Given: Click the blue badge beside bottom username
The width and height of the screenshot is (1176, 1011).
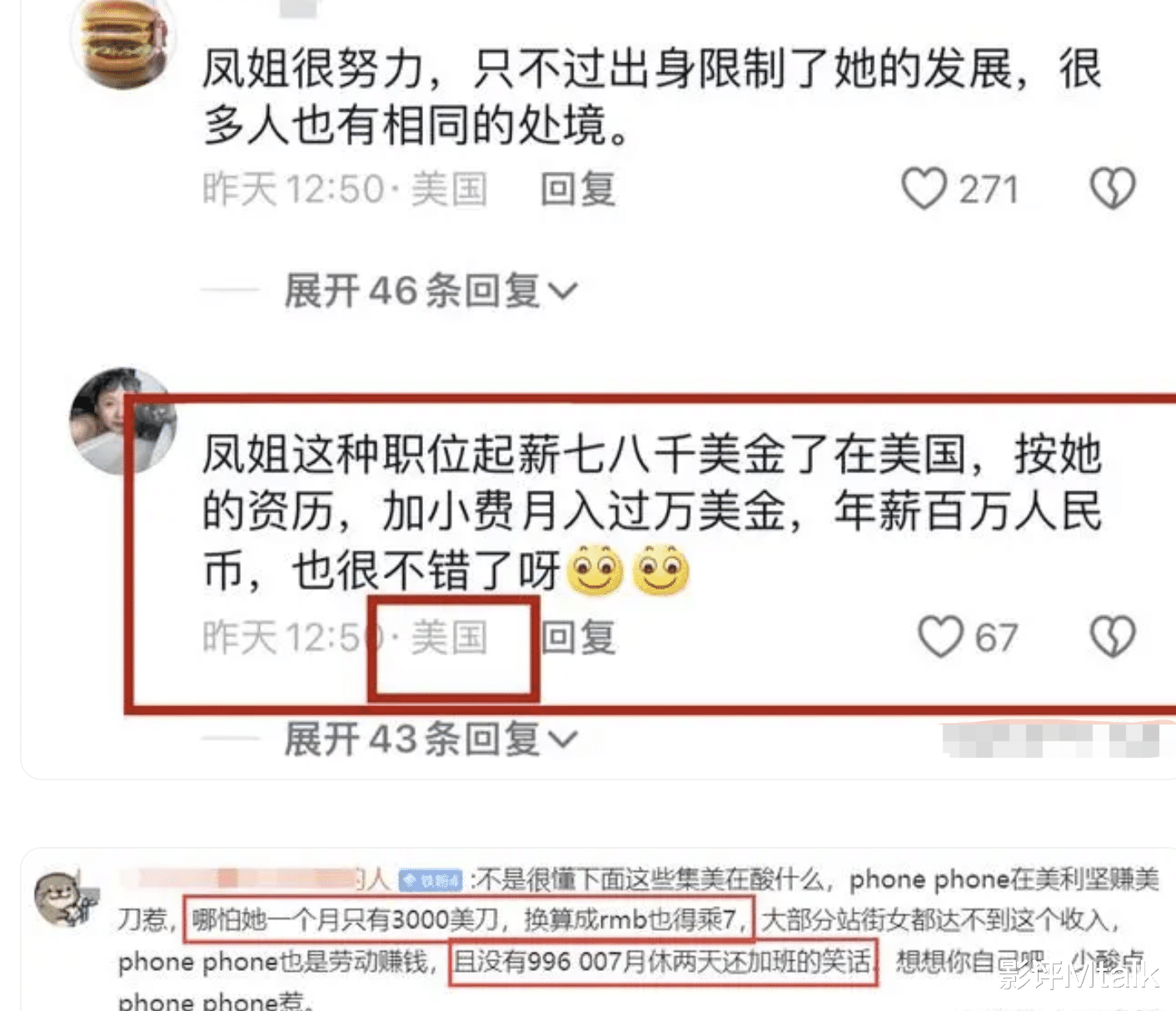Looking at the screenshot, I should click(x=431, y=880).
